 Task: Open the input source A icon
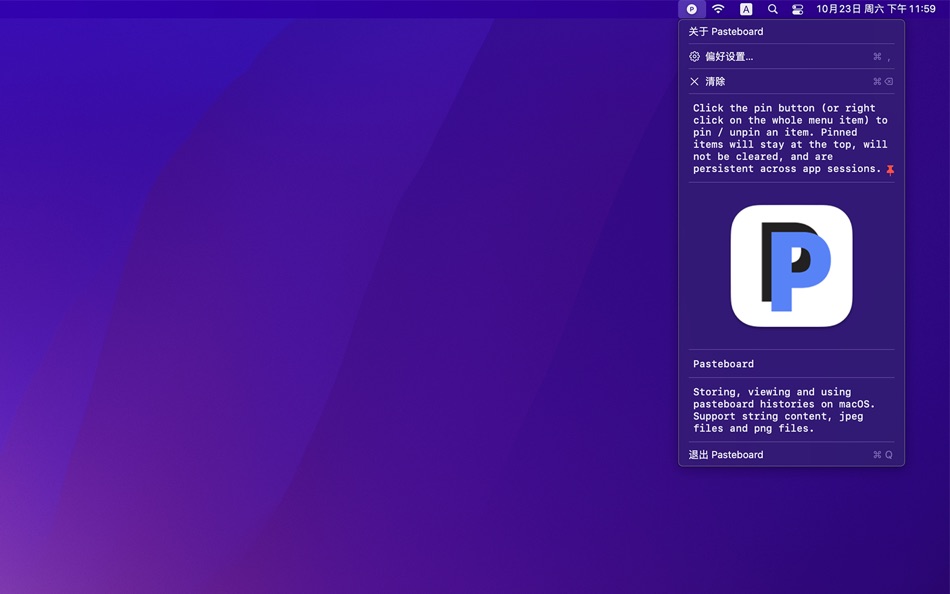[x=746, y=9]
